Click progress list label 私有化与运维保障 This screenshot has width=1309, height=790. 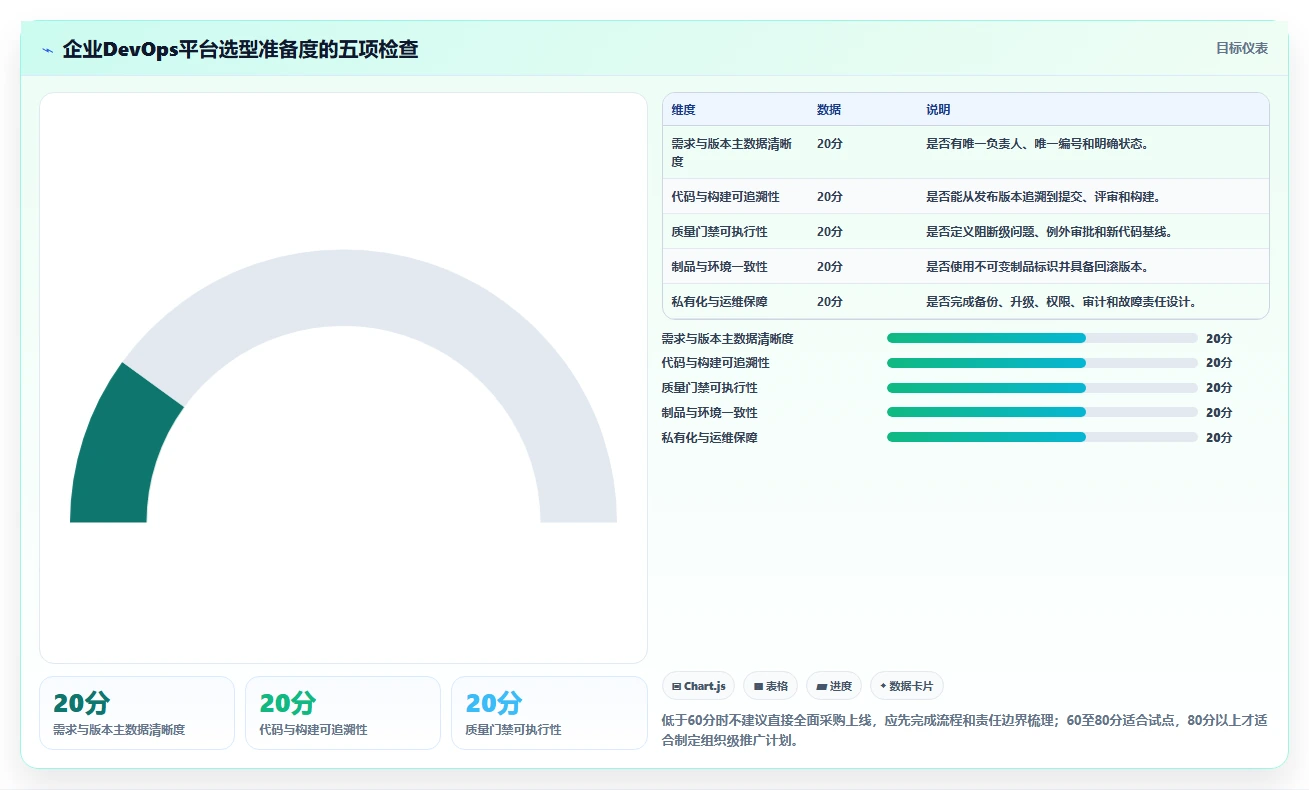[x=710, y=438]
